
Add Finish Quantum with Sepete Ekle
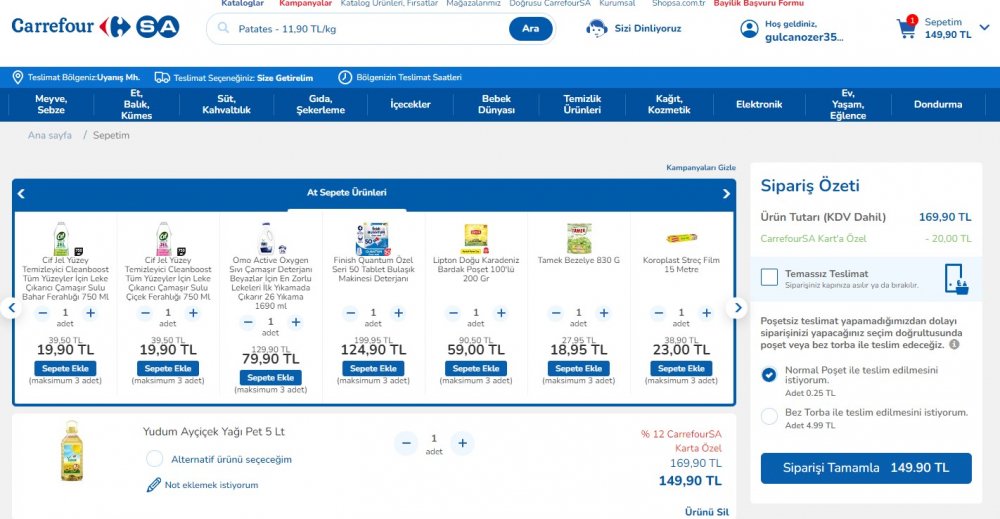tap(373, 369)
